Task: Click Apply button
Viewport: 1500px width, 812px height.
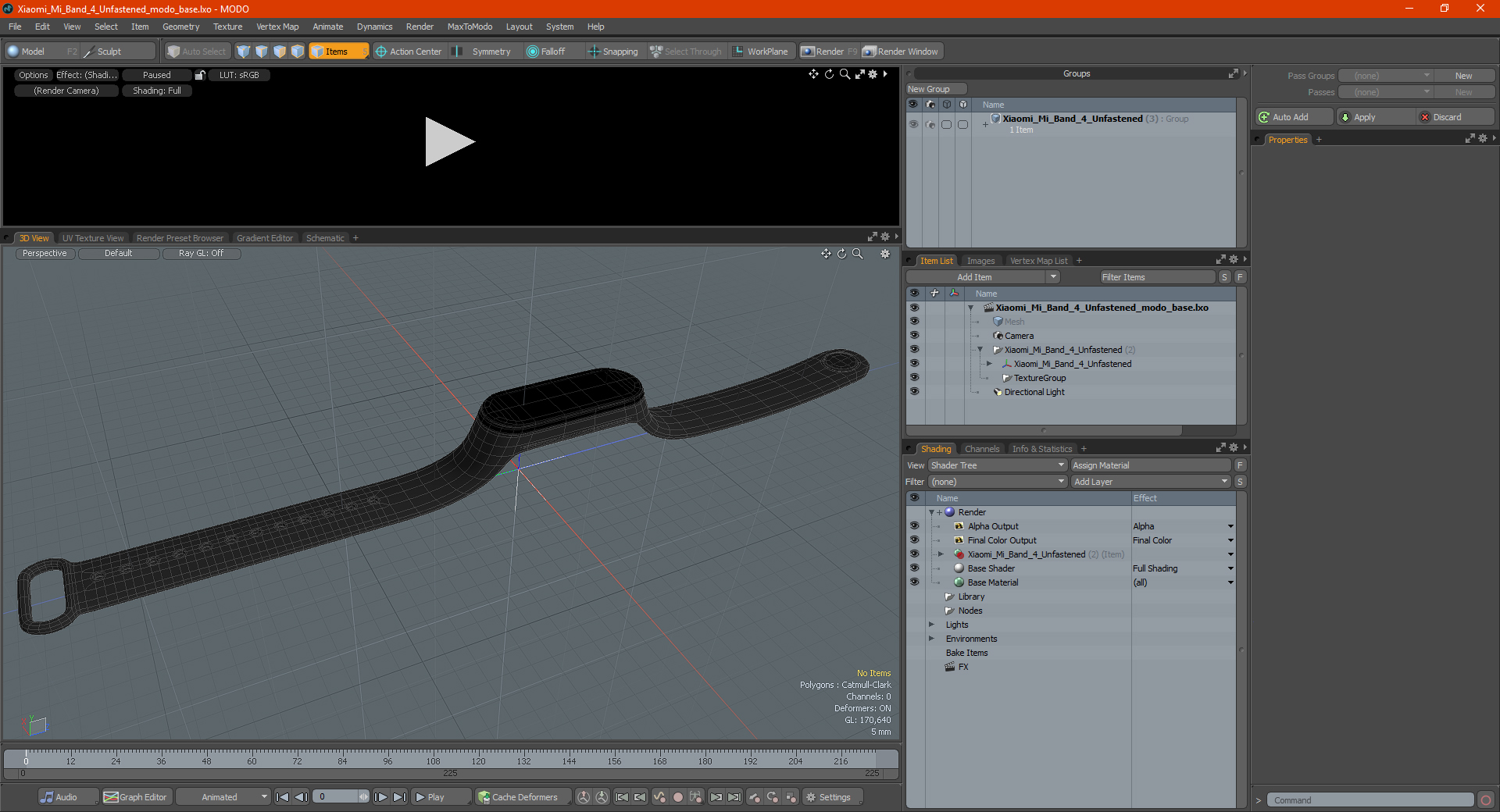Action: click(1376, 117)
